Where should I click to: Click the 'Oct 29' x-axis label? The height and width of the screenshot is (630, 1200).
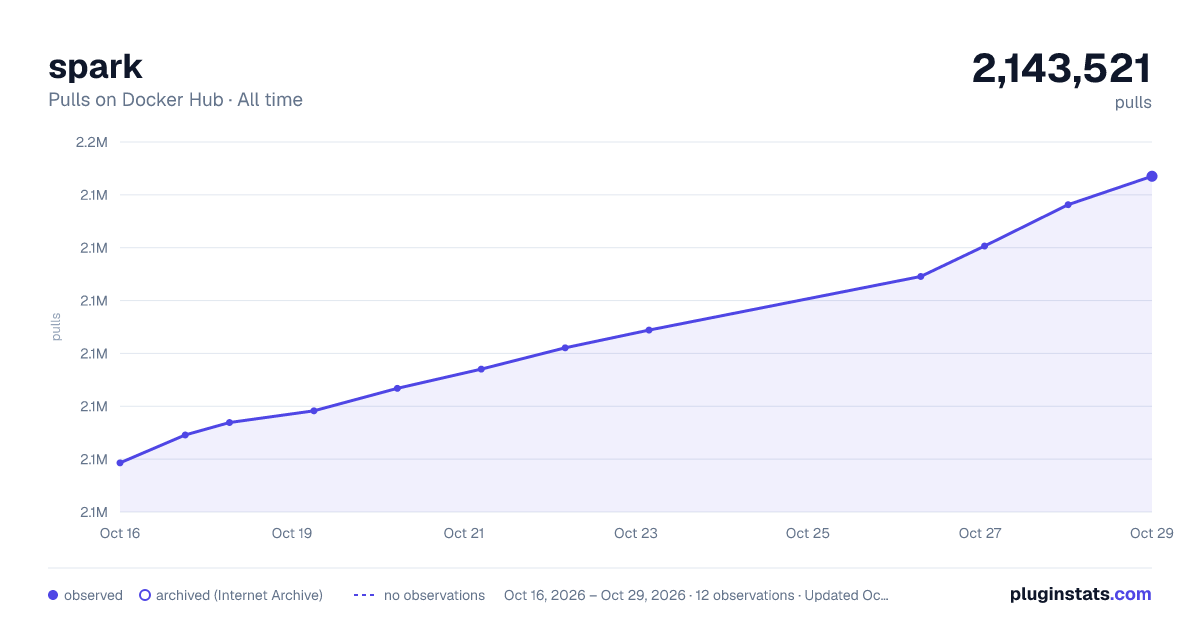1152,533
